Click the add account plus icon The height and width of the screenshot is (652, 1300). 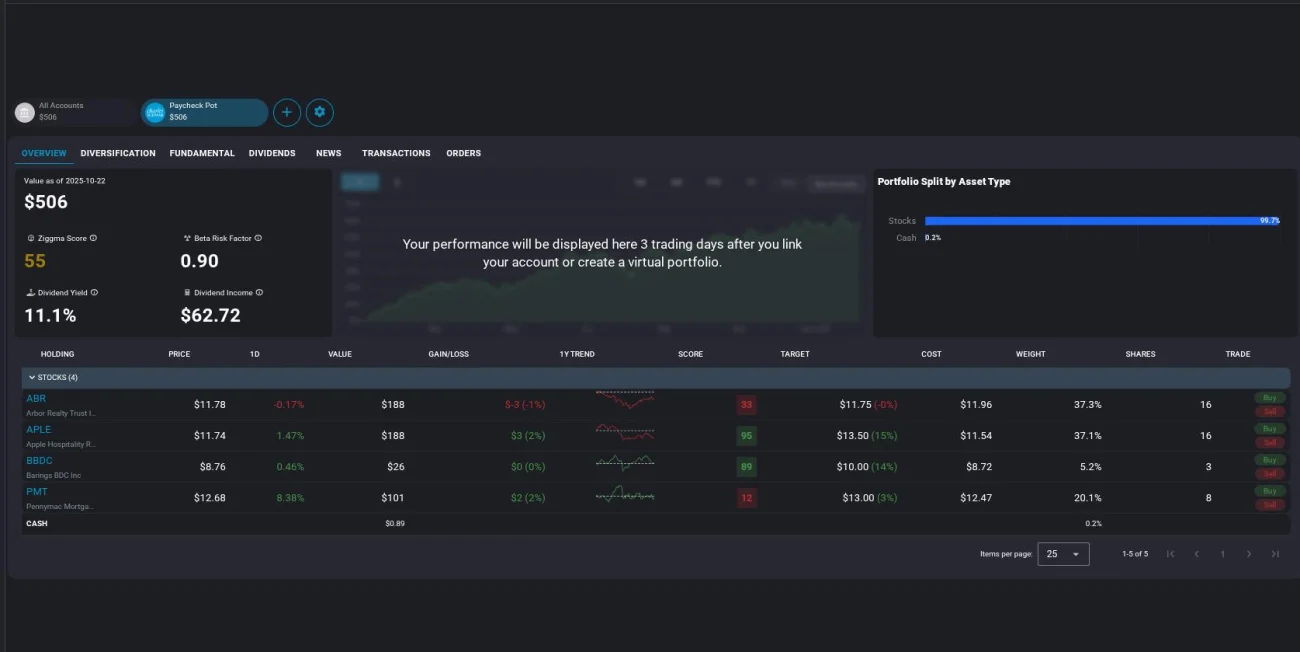(287, 112)
